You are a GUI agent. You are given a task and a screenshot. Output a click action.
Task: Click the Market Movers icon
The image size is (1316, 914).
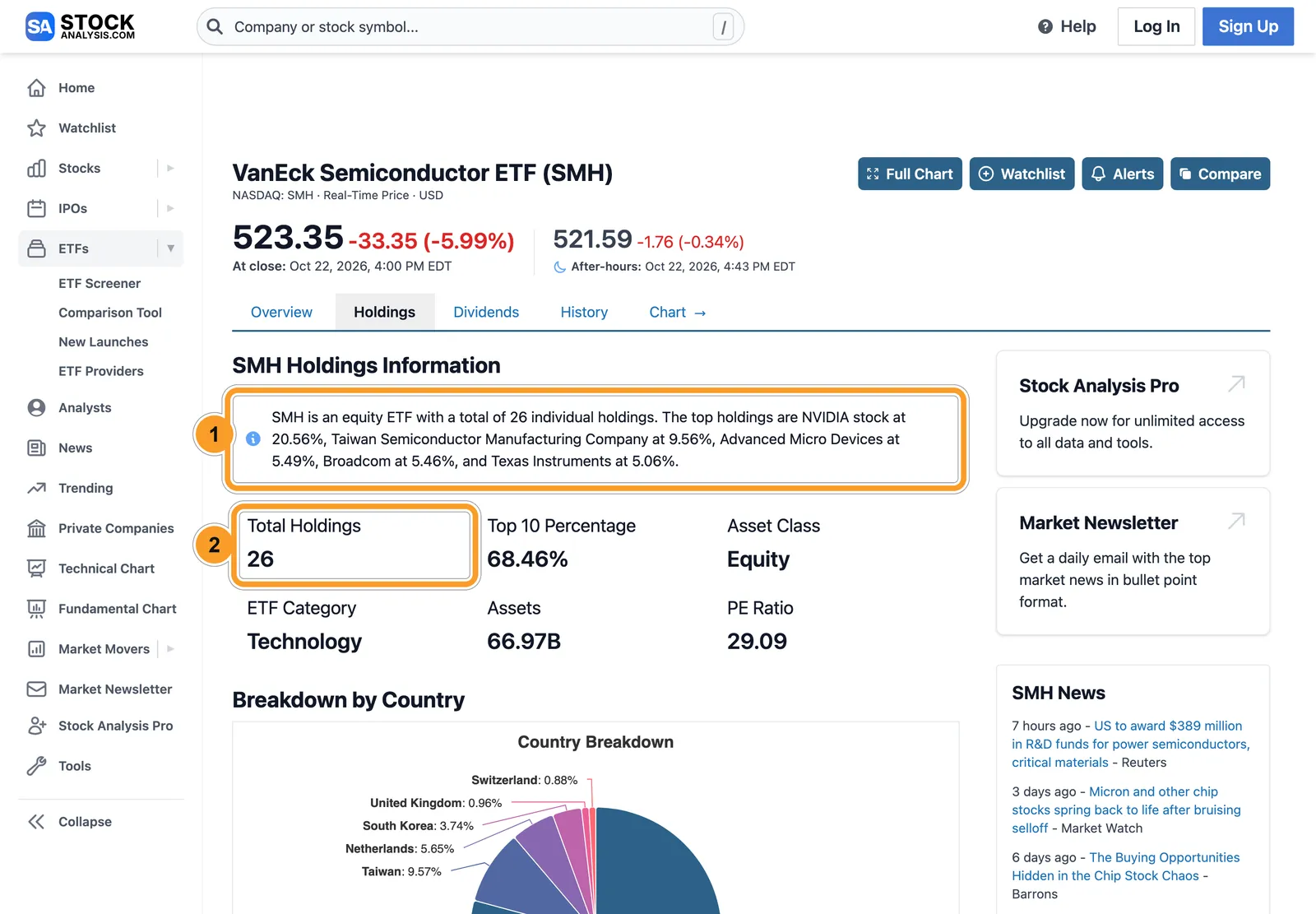tap(36, 650)
